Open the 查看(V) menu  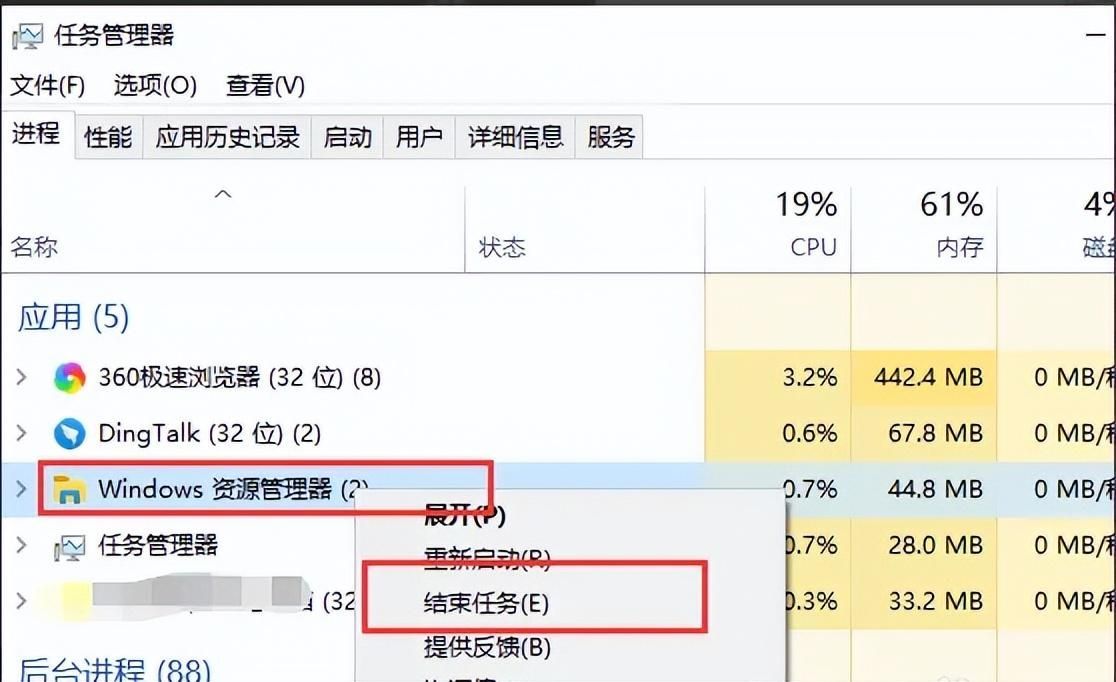(265, 85)
